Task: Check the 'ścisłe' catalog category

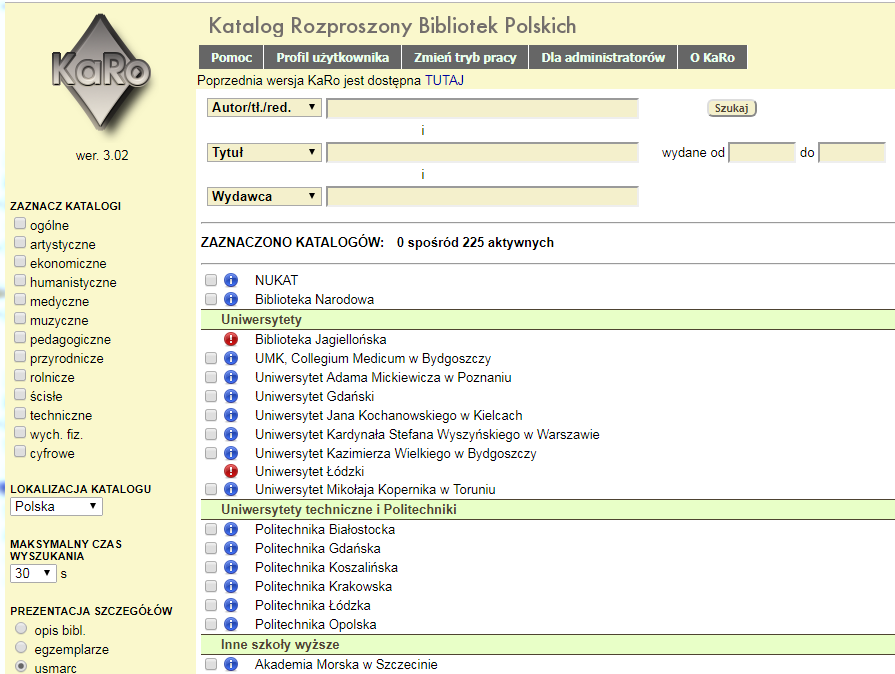Action: 20,394
